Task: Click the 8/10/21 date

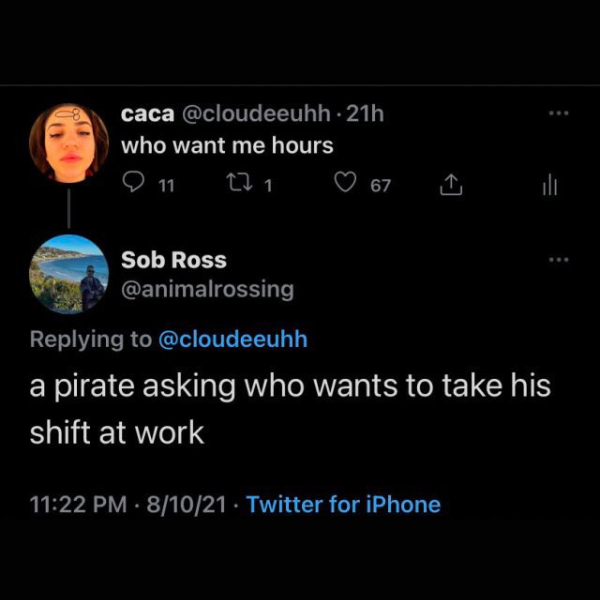Action: [x=187, y=504]
